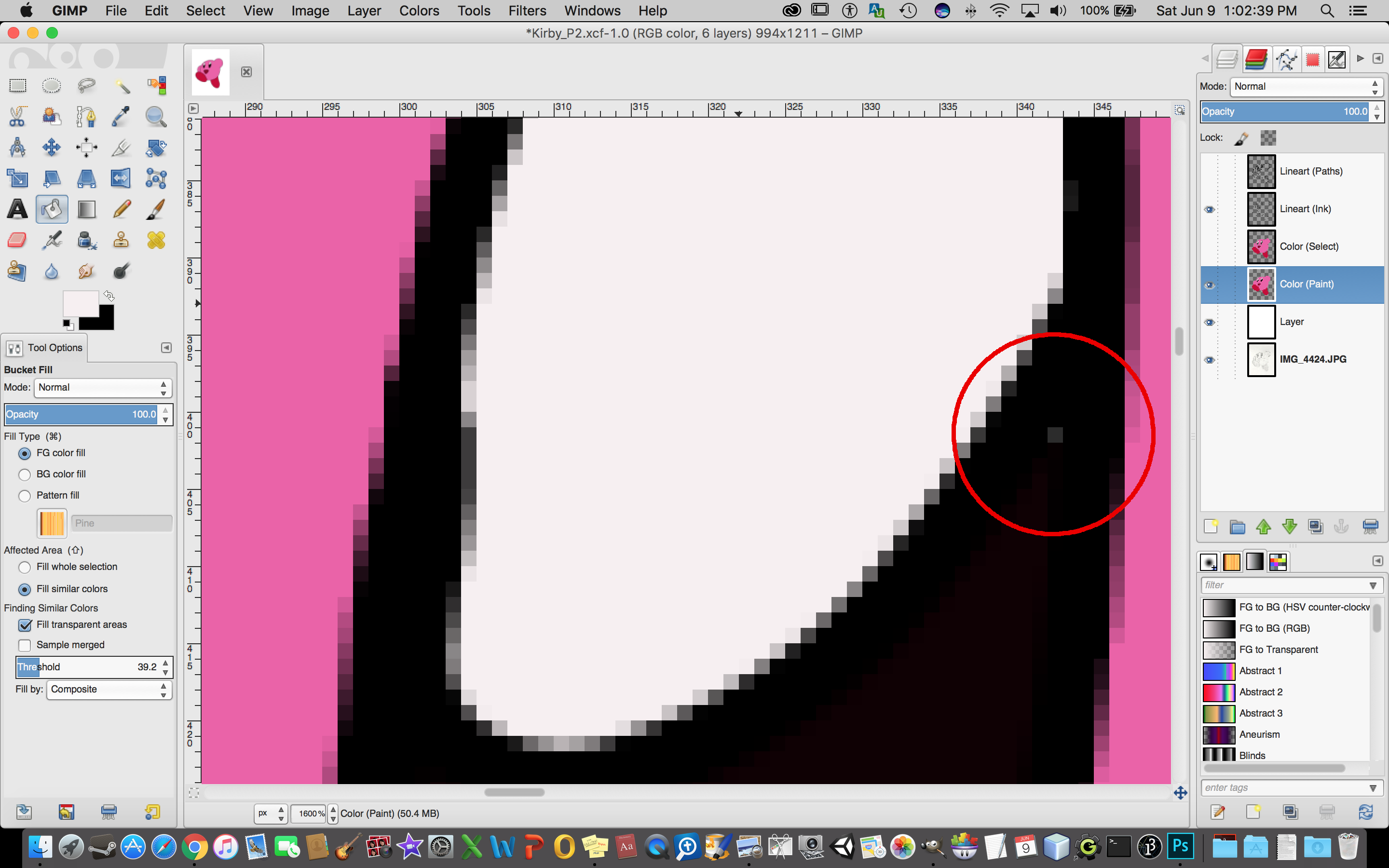Select the Blend gradient tool
Image resolution: width=1389 pixels, height=868 pixels.
[x=87, y=209]
